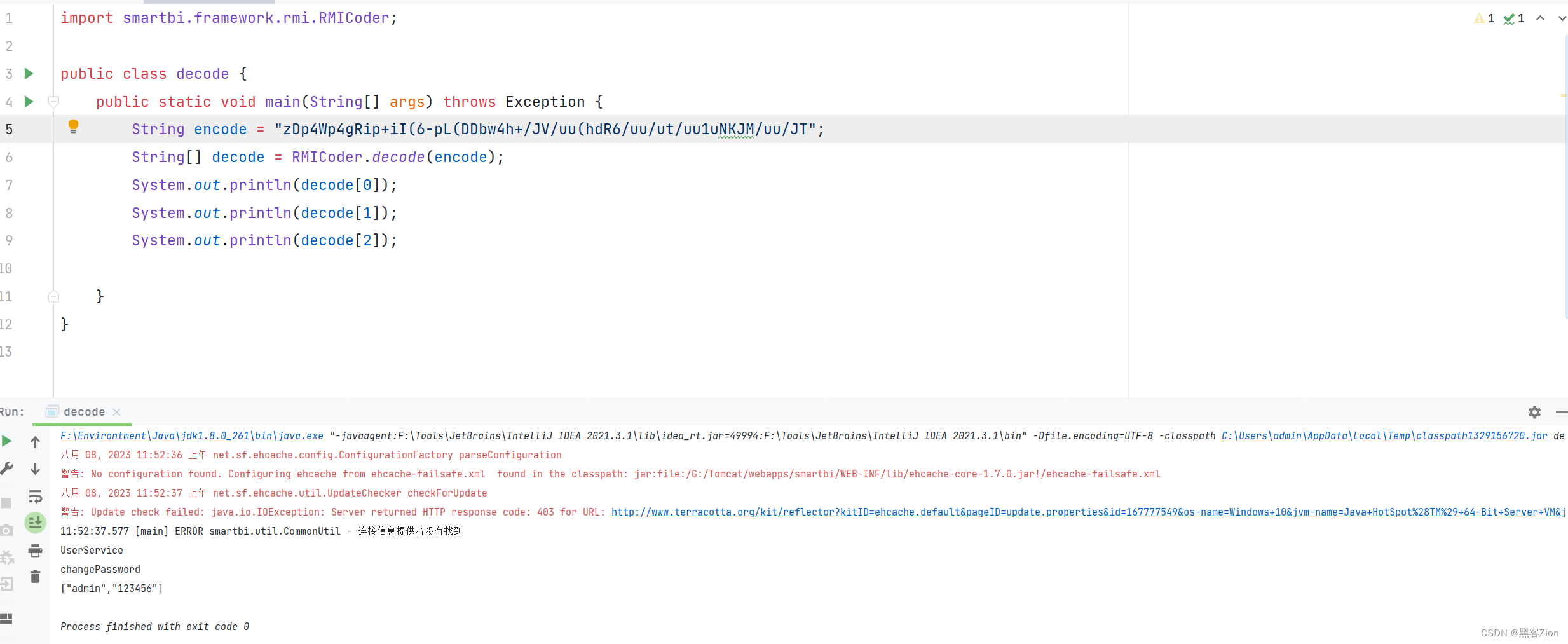Click the attach debugger bug icon
Image resolution: width=1568 pixels, height=644 pixels.
click(x=7, y=558)
